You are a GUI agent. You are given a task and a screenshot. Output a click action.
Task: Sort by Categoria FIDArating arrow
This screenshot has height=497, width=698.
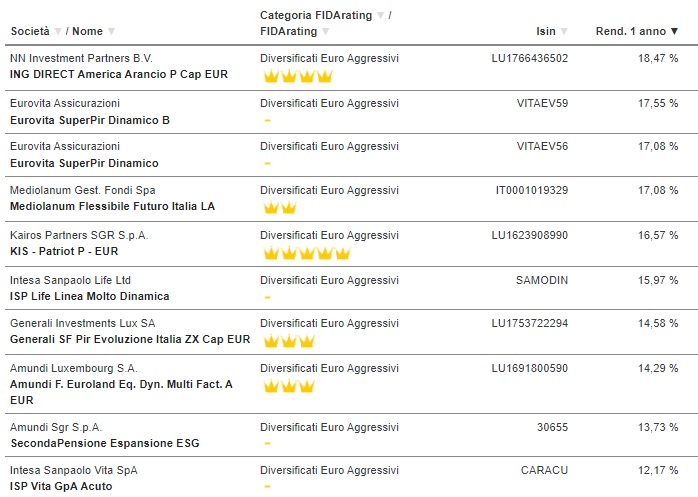click(380, 16)
